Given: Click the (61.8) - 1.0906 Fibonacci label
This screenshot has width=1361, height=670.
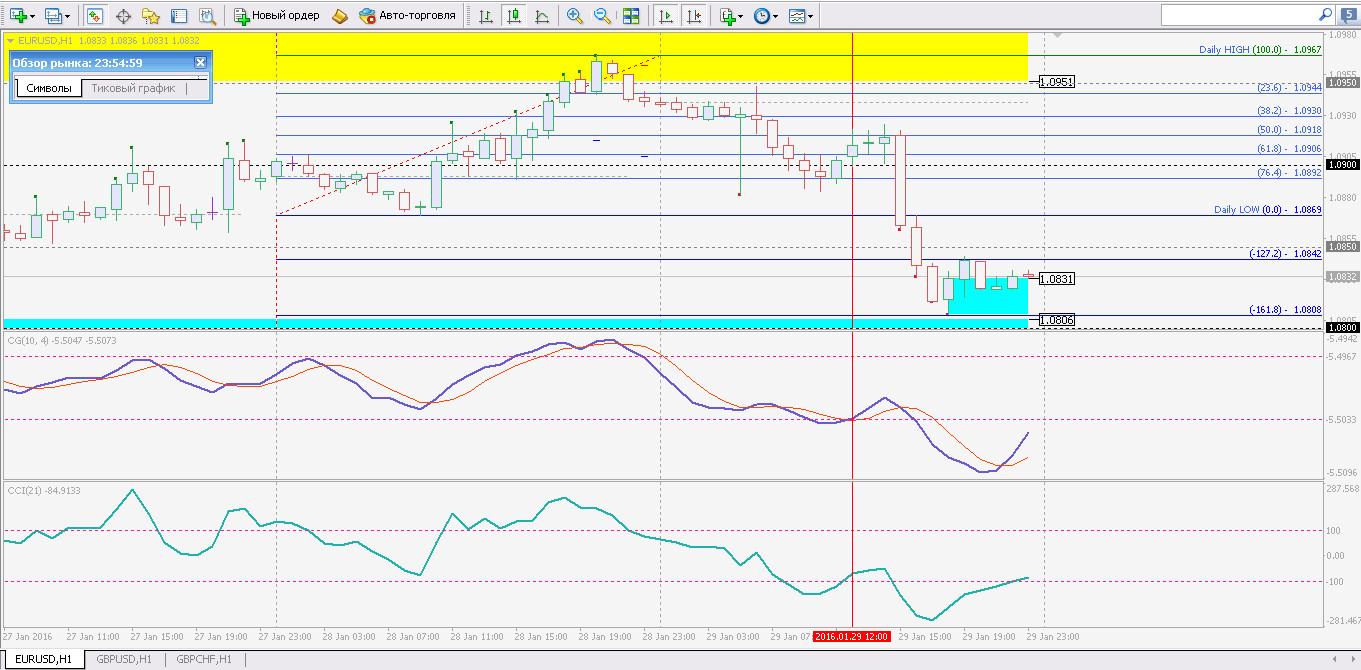Looking at the screenshot, I should pos(1289,149).
